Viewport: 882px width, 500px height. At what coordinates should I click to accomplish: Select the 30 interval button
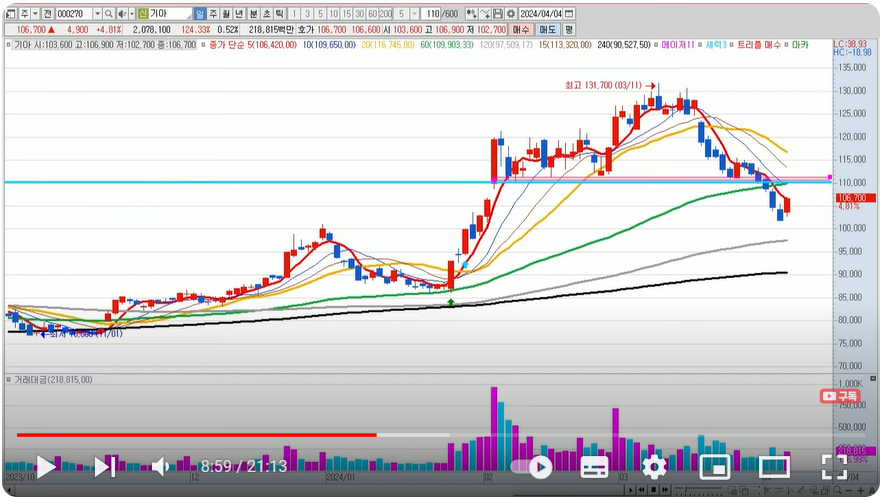[359, 13]
